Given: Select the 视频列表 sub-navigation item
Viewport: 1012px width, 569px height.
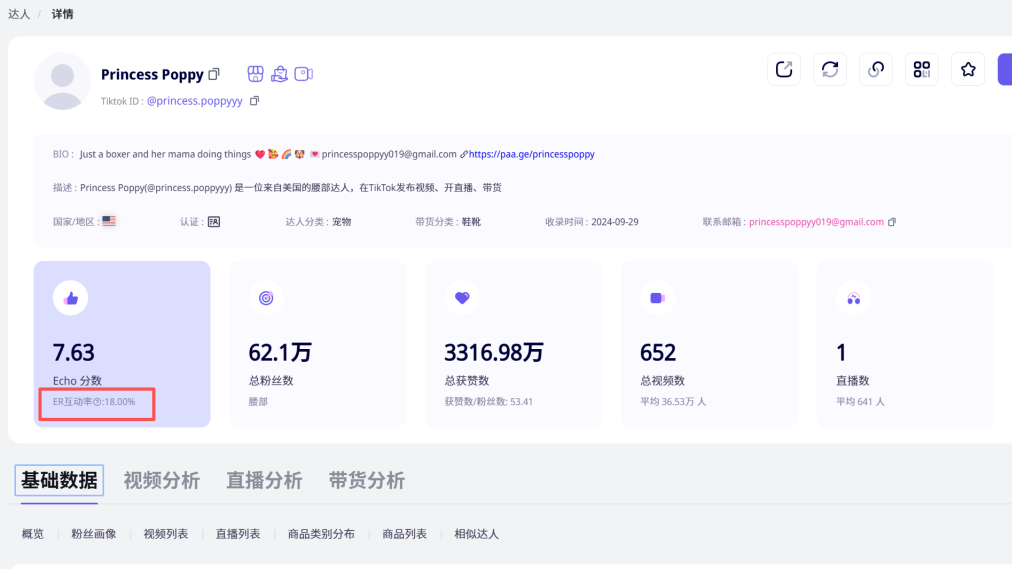Looking at the screenshot, I should point(166,534).
